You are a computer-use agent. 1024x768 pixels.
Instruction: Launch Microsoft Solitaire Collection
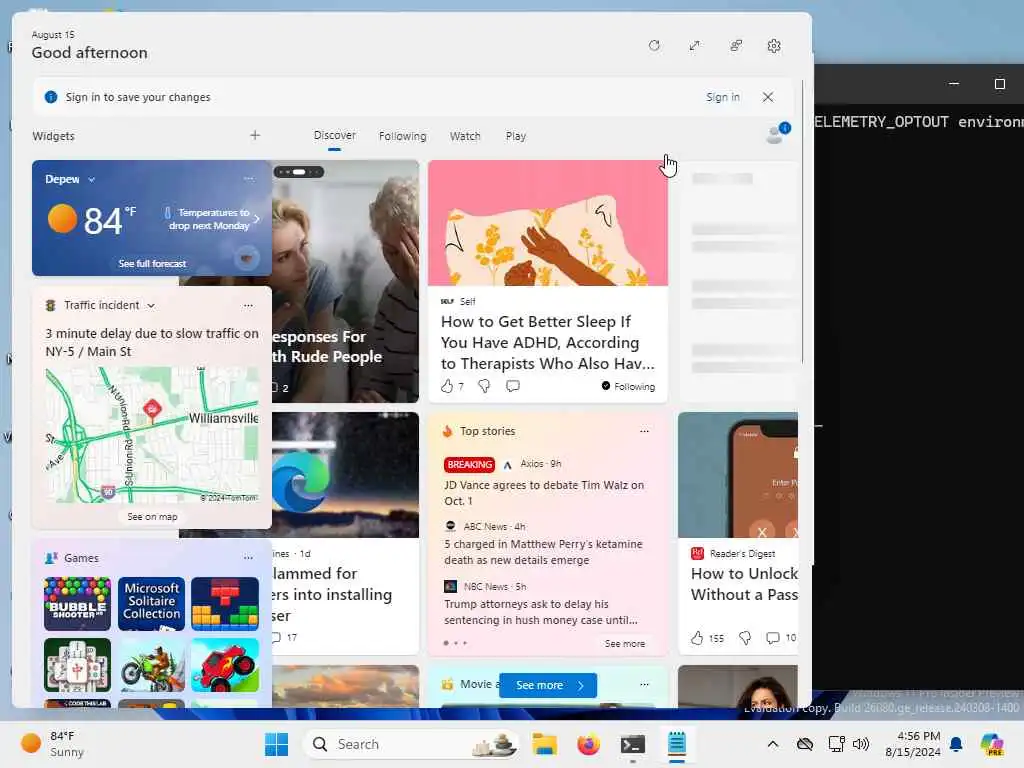pos(152,604)
